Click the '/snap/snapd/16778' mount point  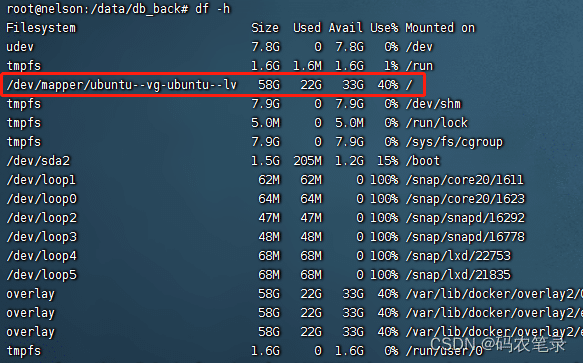pos(465,237)
